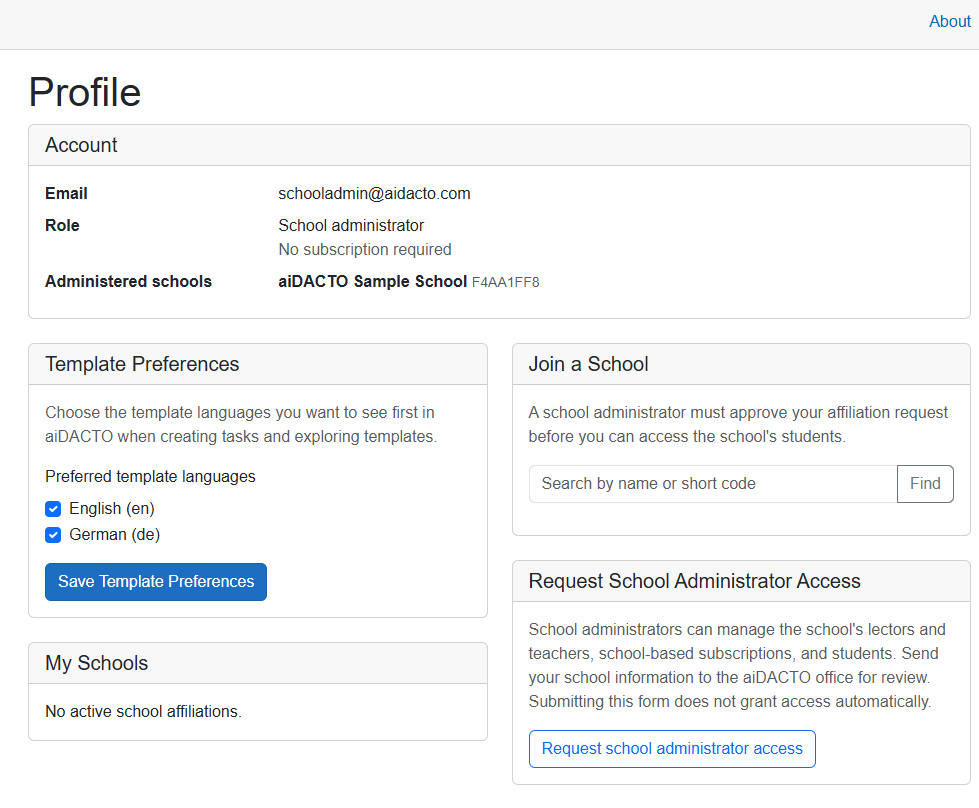The image size is (979, 808).
Task: Click the school code F4AA1FF8
Action: (506, 282)
